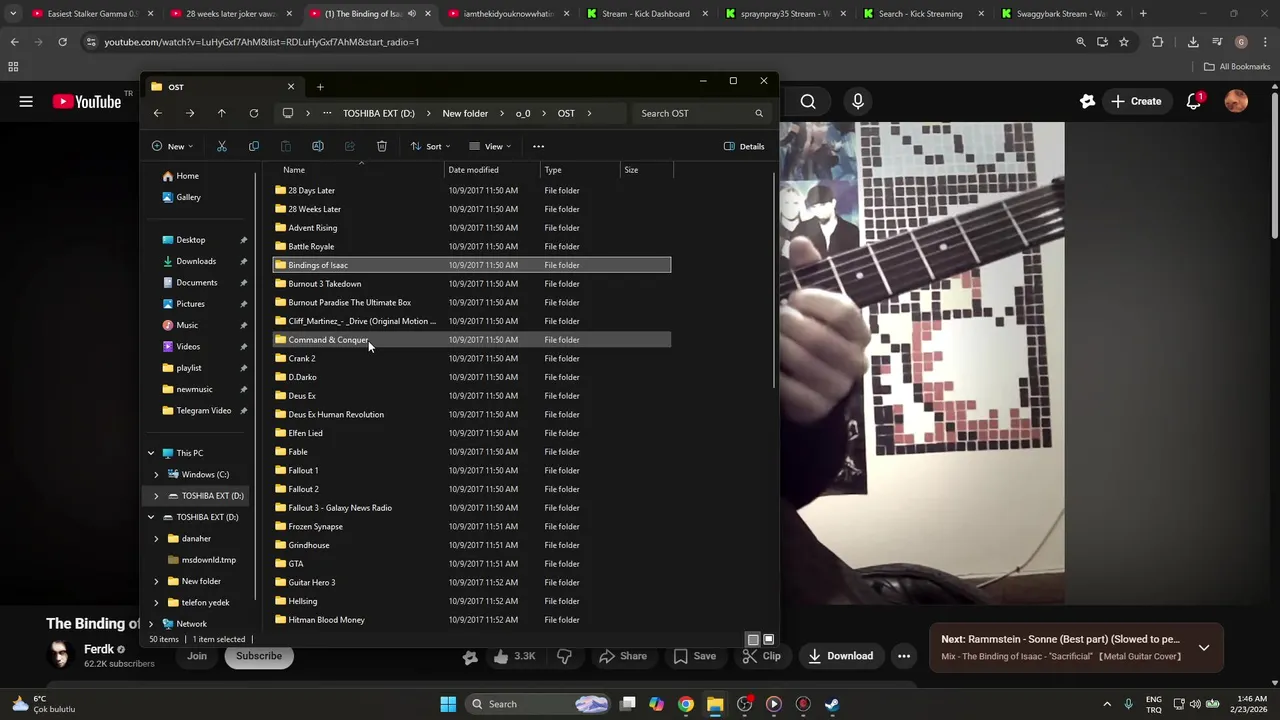1280x720 pixels.
Task: Click the YouTube Create button
Action: [1136, 101]
